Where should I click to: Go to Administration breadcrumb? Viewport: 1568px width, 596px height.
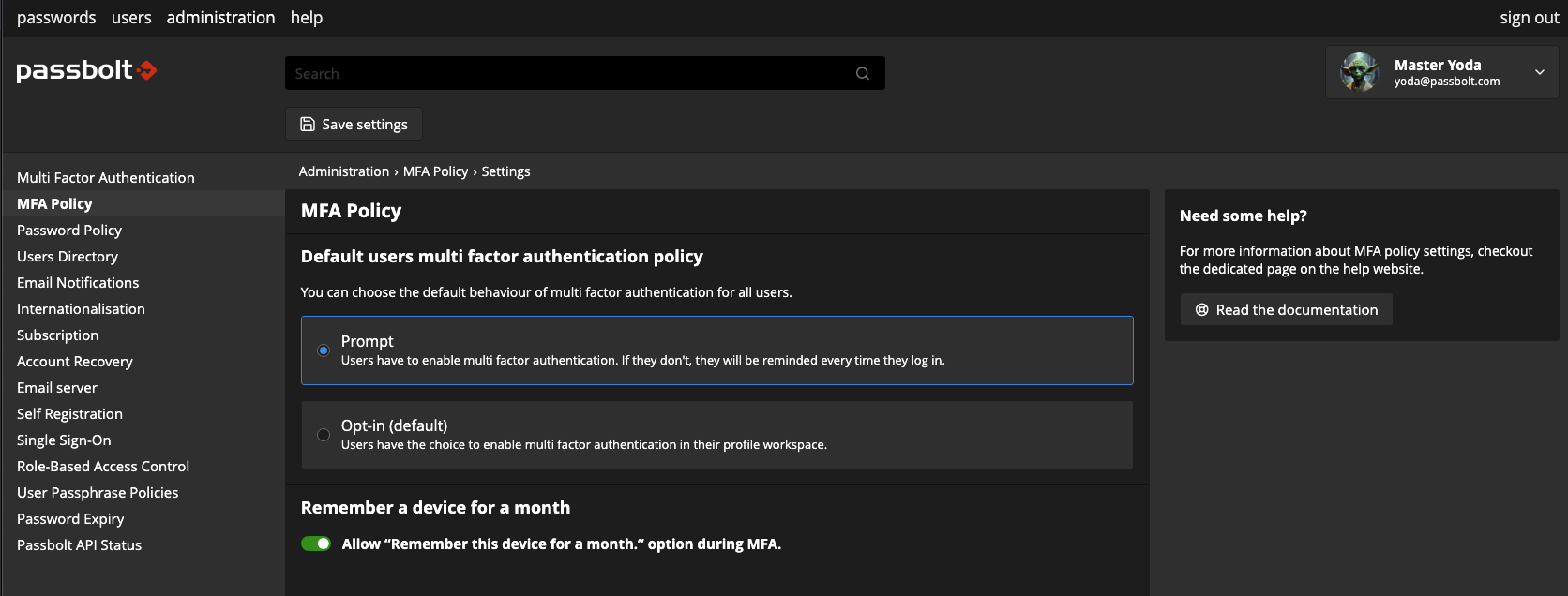point(344,171)
